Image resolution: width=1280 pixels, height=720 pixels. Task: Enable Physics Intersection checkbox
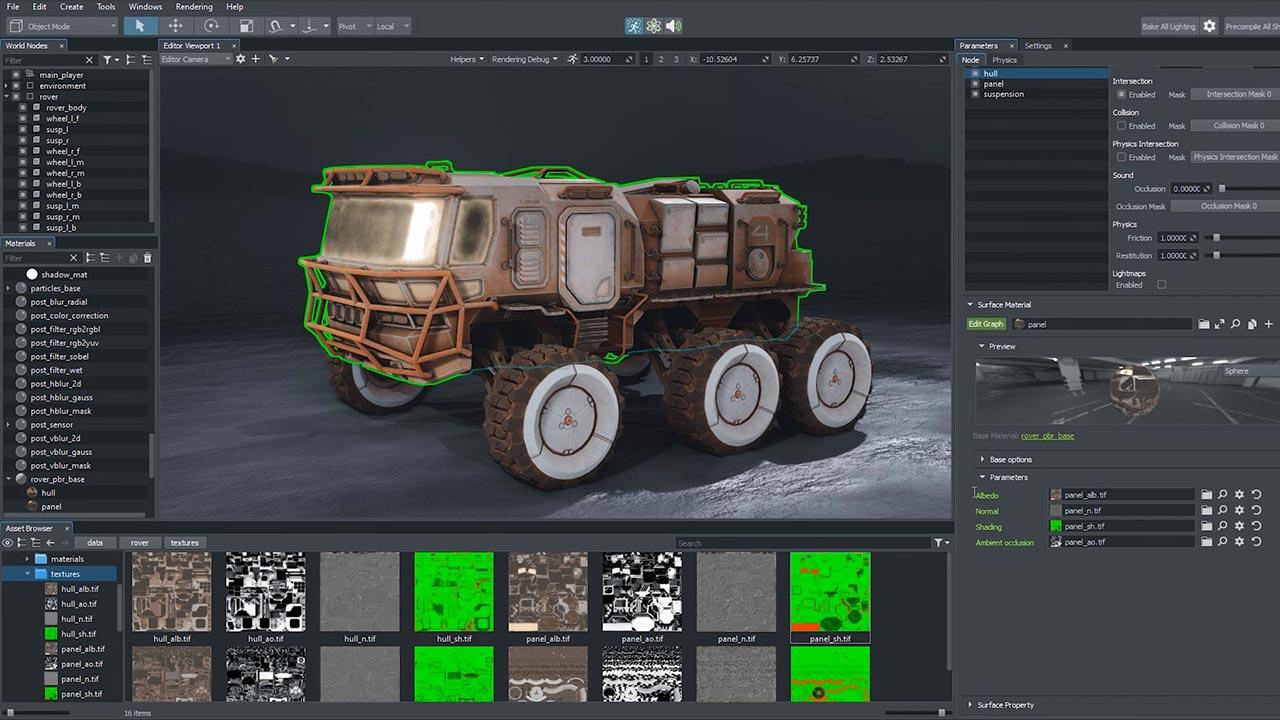(1121, 157)
